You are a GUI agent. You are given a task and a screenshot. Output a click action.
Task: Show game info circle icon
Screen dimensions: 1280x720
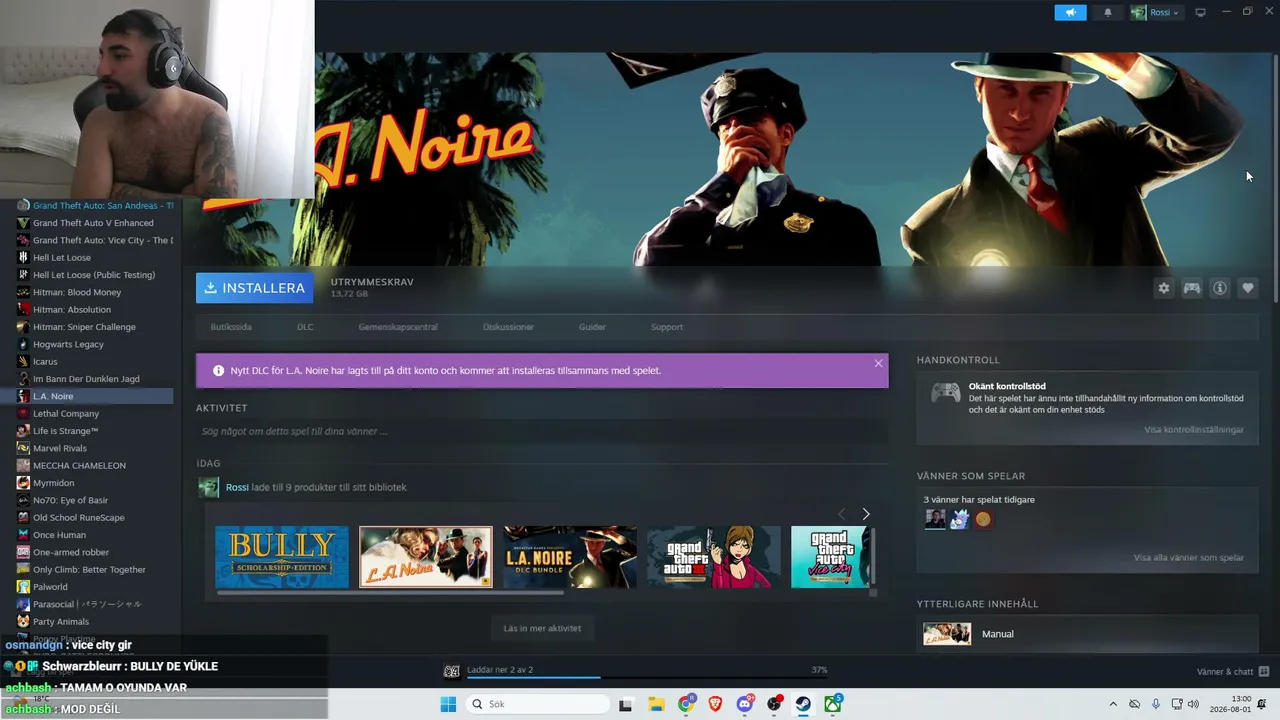pyautogui.click(x=1220, y=288)
